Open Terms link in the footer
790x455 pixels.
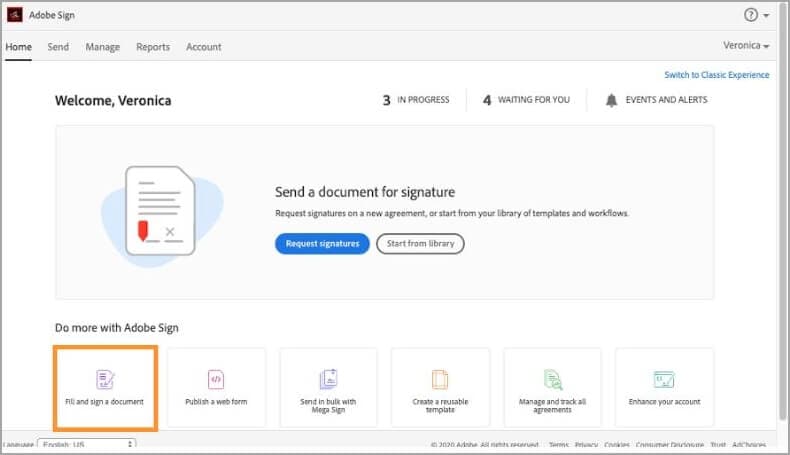tap(558, 445)
